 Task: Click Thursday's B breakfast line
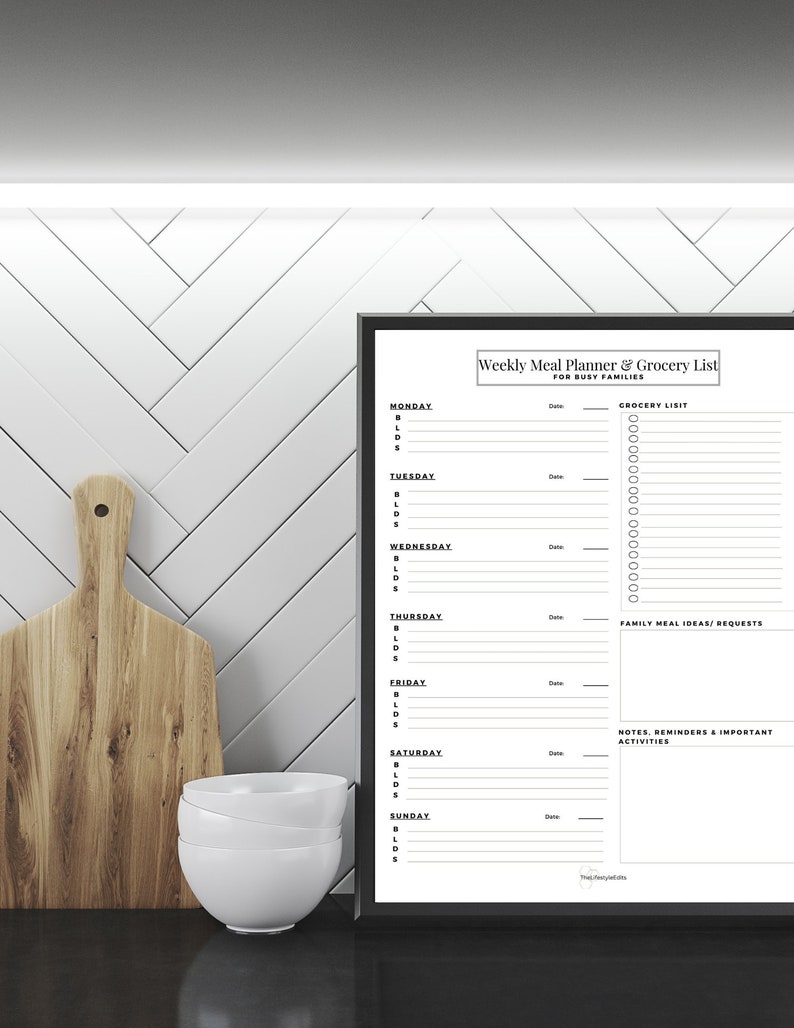(507, 629)
